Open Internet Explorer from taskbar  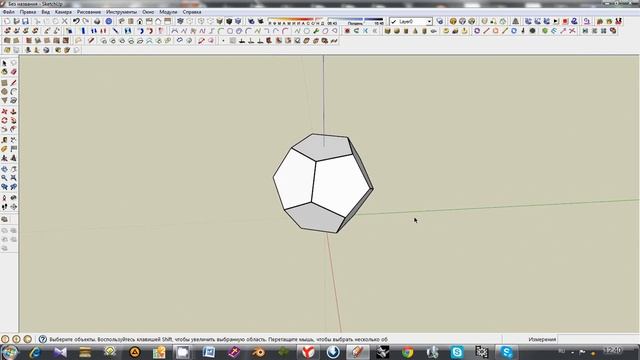tap(35, 352)
